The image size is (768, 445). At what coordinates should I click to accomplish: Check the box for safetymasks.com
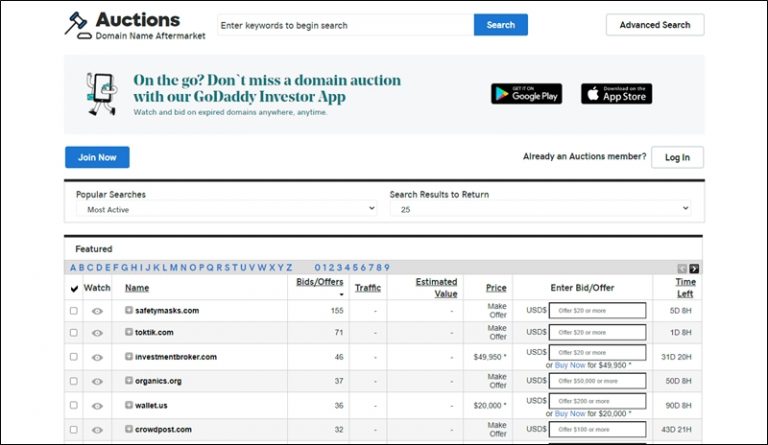click(73, 311)
